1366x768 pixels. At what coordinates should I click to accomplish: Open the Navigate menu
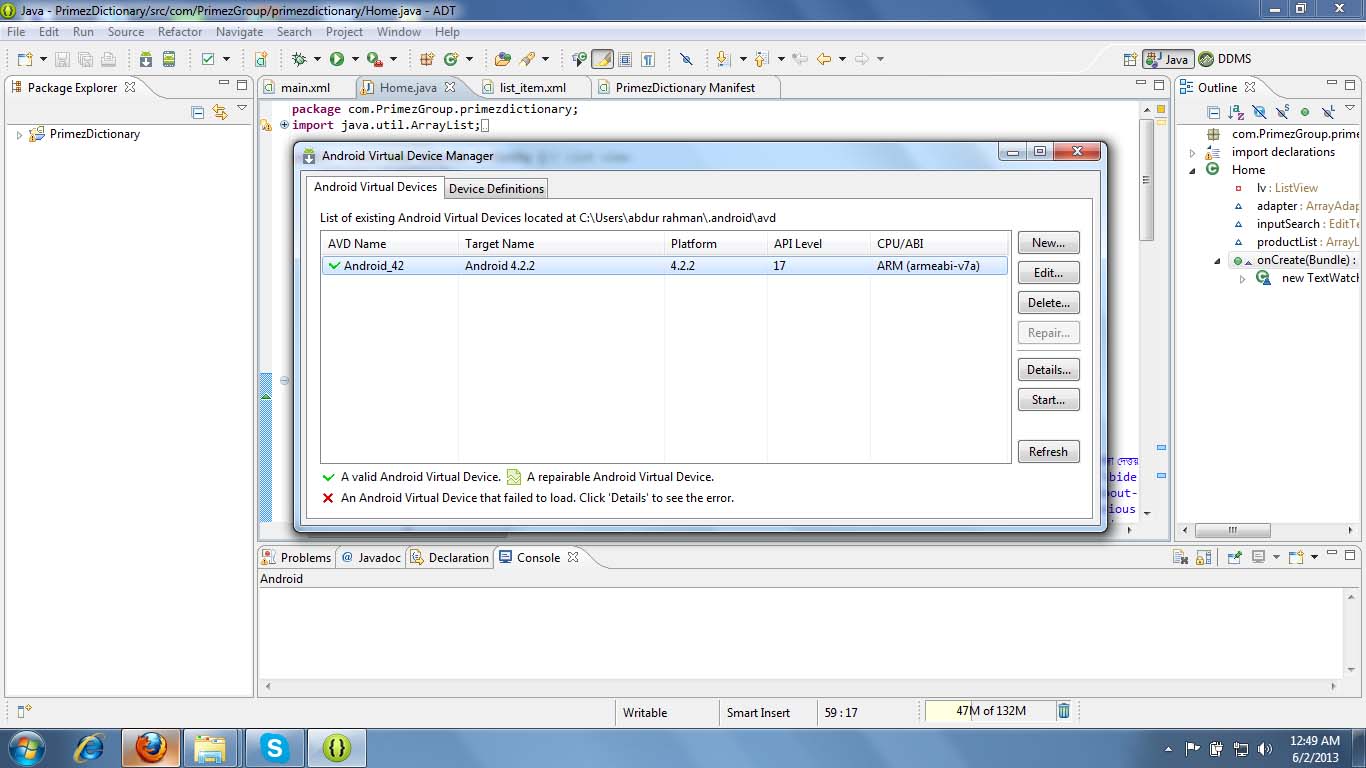click(x=239, y=32)
